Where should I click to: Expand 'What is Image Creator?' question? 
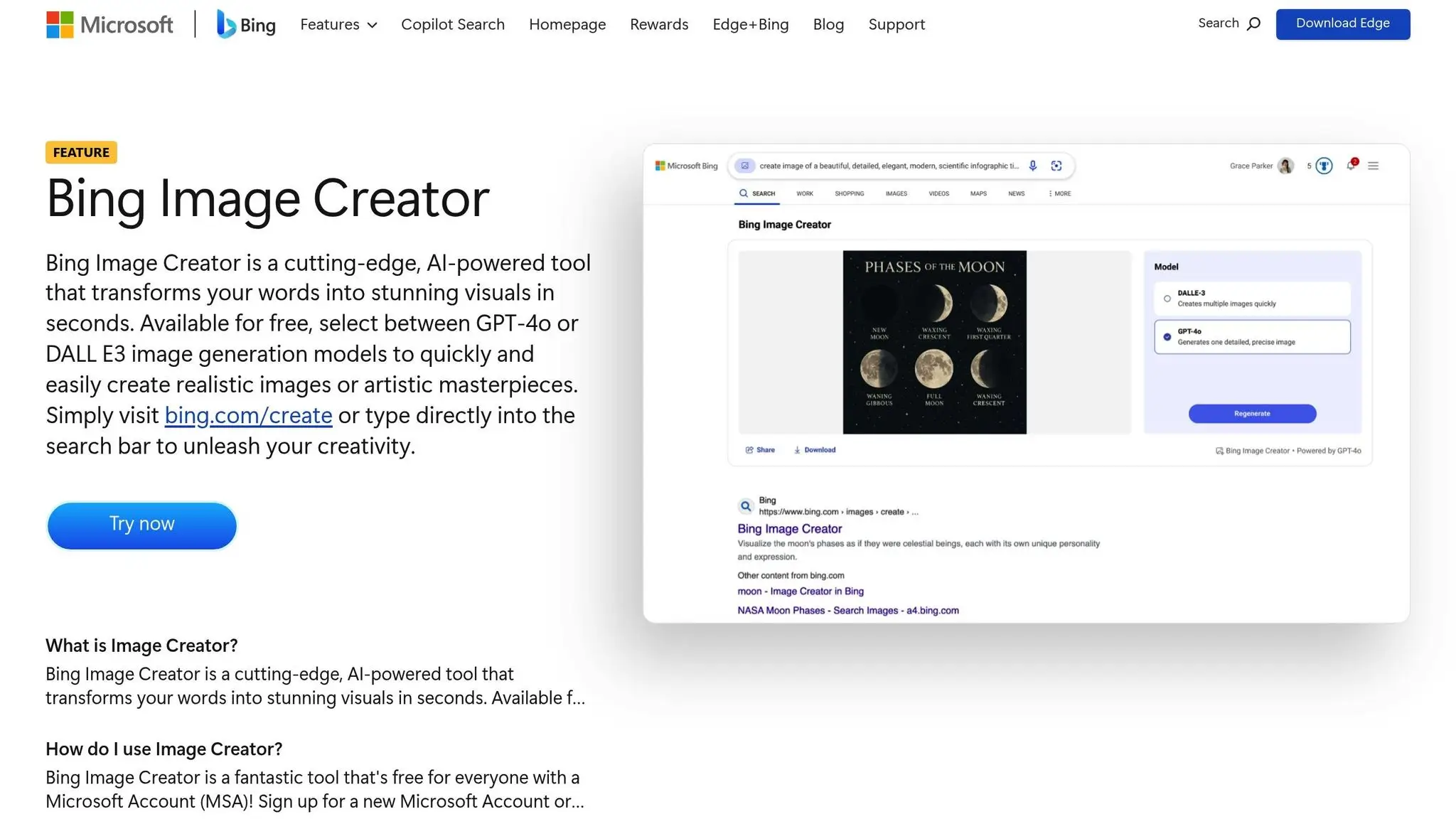coord(141,646)
